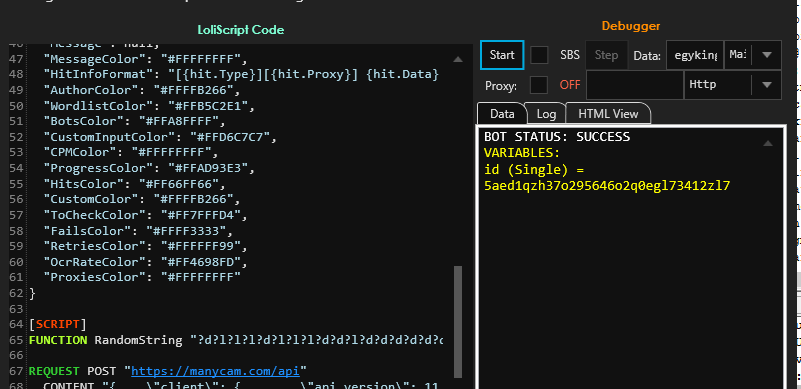Click the generated id value 5aed1qzh37o...
Image resolution: width=801 pixels, height=389 pixels.
click(x=607, y=186)
